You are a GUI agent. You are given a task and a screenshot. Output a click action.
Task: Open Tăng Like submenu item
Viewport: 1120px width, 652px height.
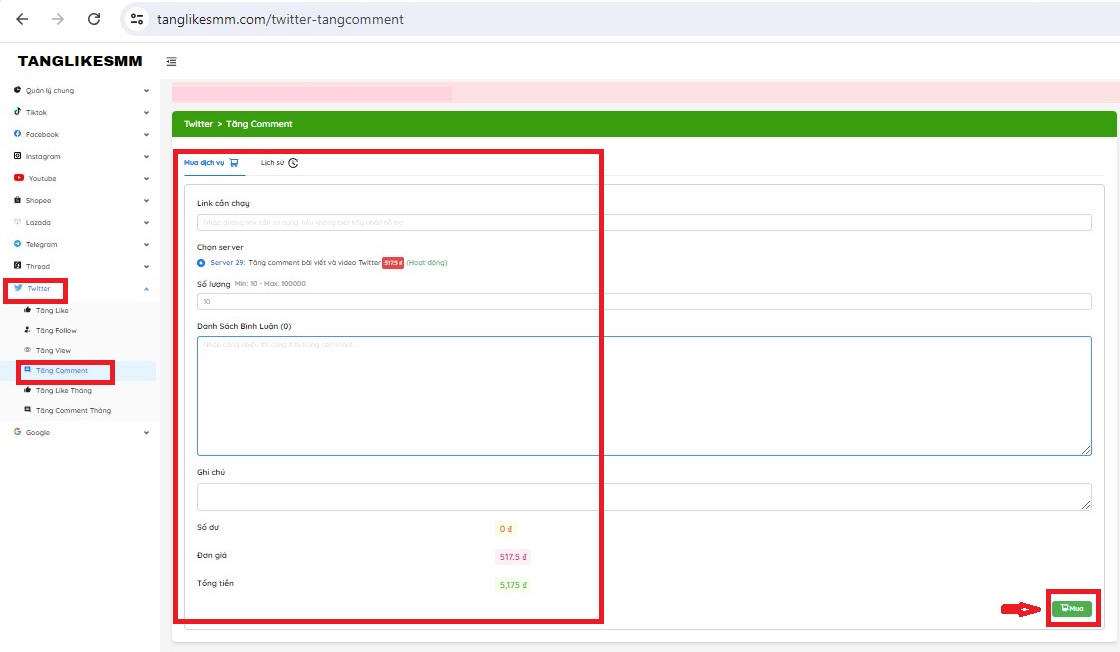(52, 311)
